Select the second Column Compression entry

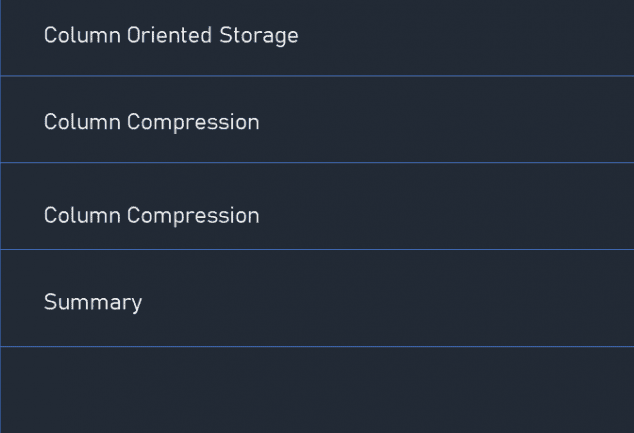[317, 206]
